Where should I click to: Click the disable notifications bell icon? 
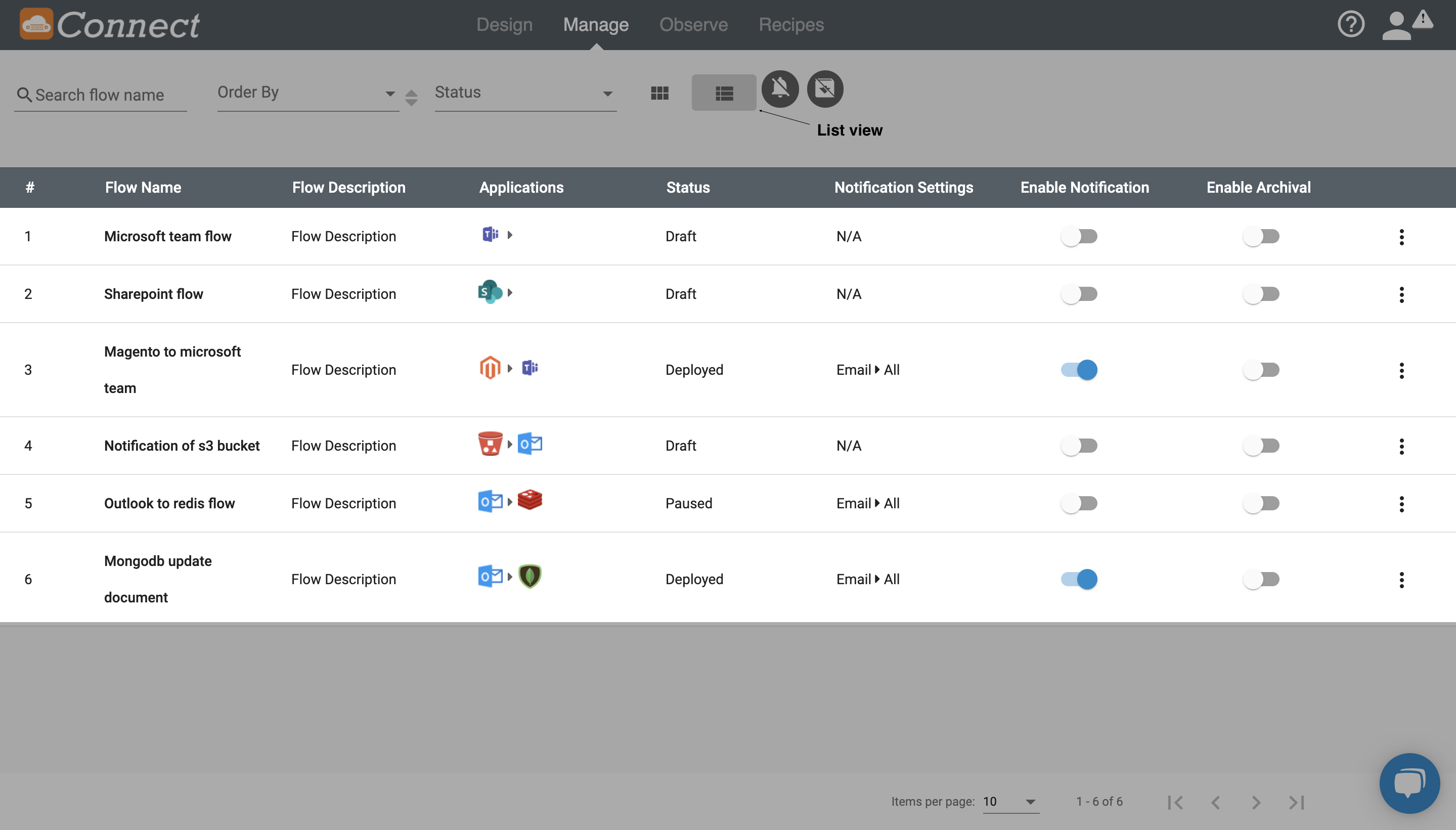coord(780,89)
